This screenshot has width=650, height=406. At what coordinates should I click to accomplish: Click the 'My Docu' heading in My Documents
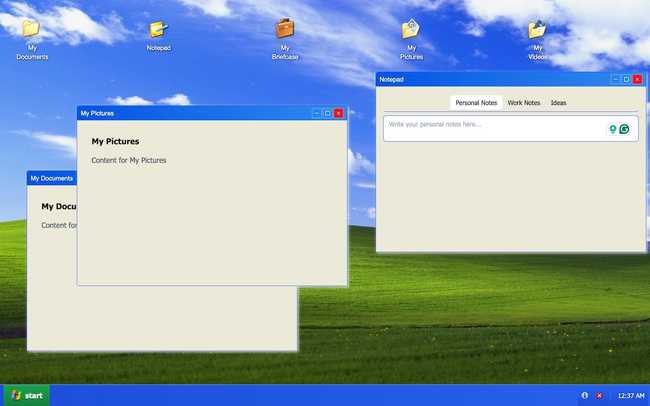click(59, 207)
